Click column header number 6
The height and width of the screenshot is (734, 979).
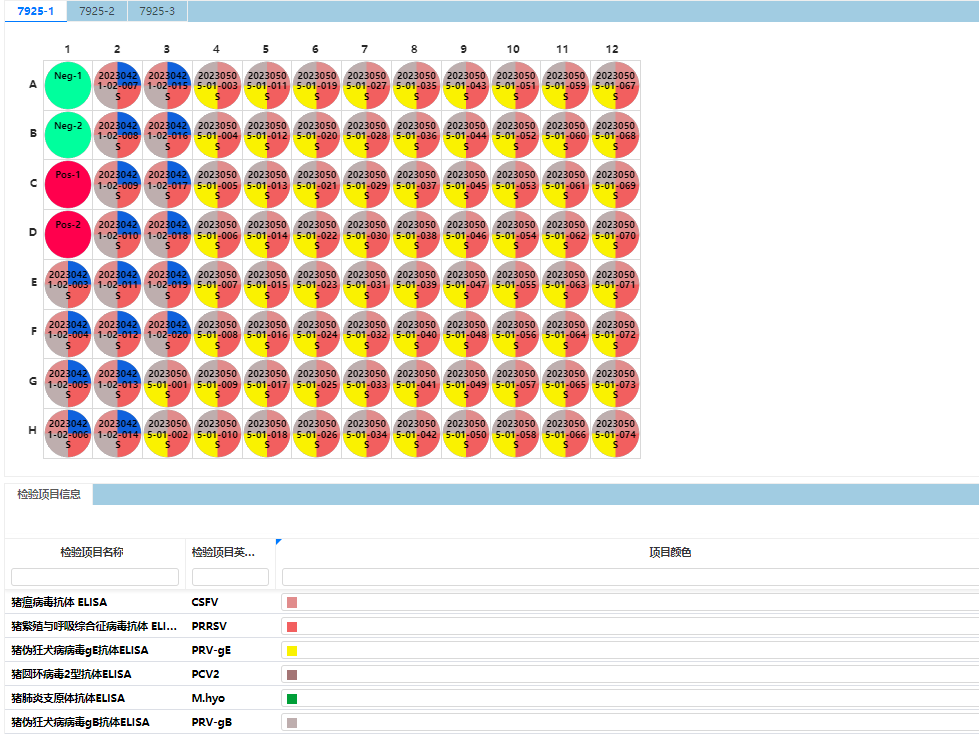coord(316,49)
